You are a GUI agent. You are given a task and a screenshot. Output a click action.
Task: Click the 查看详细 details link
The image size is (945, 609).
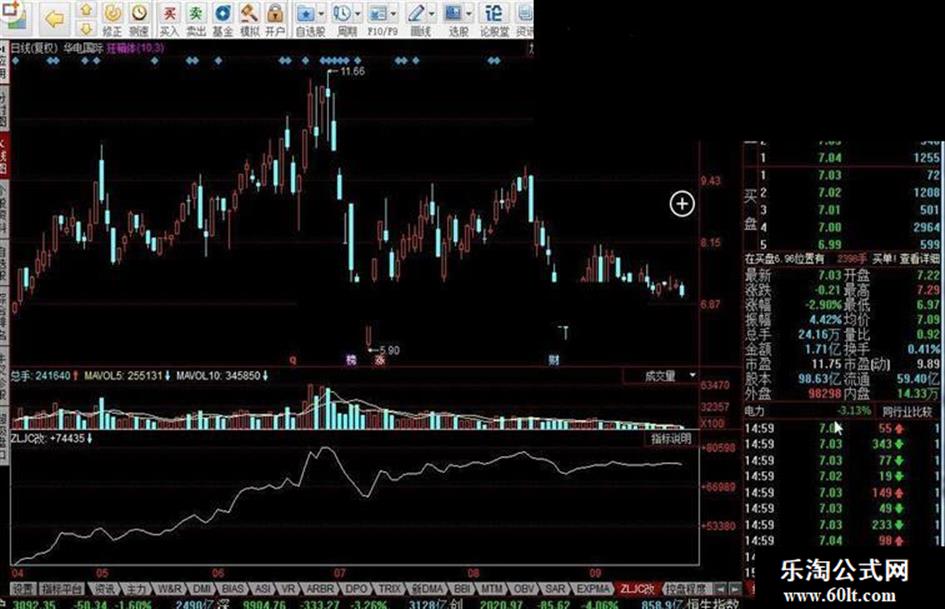[920, 259]
